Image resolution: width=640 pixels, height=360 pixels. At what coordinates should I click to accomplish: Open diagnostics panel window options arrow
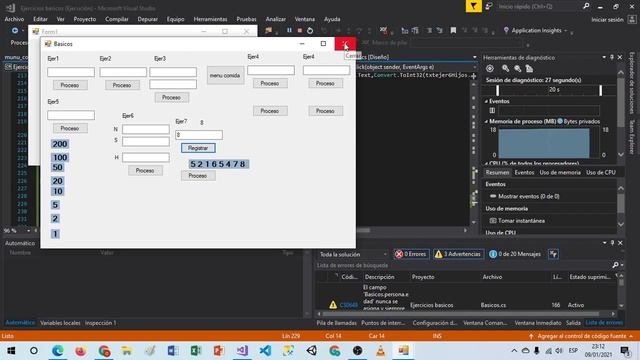(604, 58)
